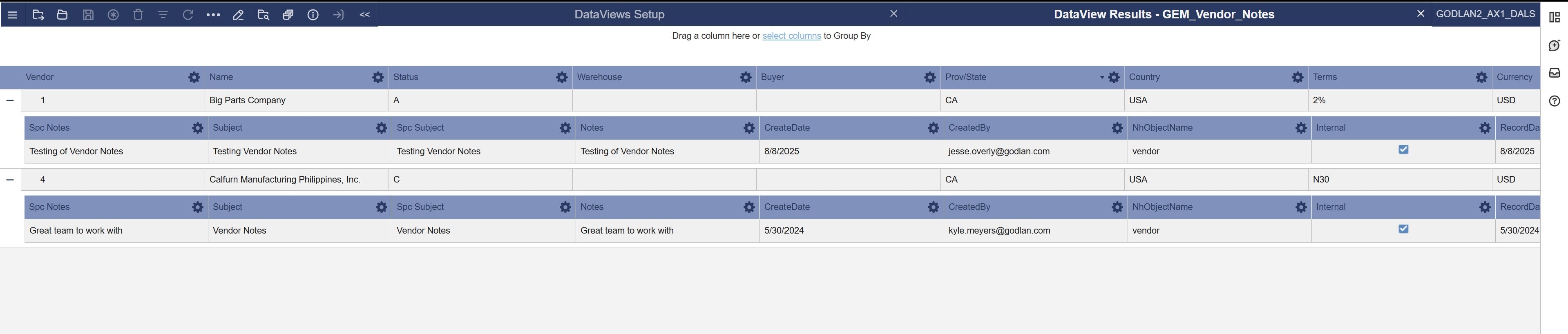This screenshot has width=1568, height=334.
Task: Switch to the DataViews Setup tab
Action: 619,15
